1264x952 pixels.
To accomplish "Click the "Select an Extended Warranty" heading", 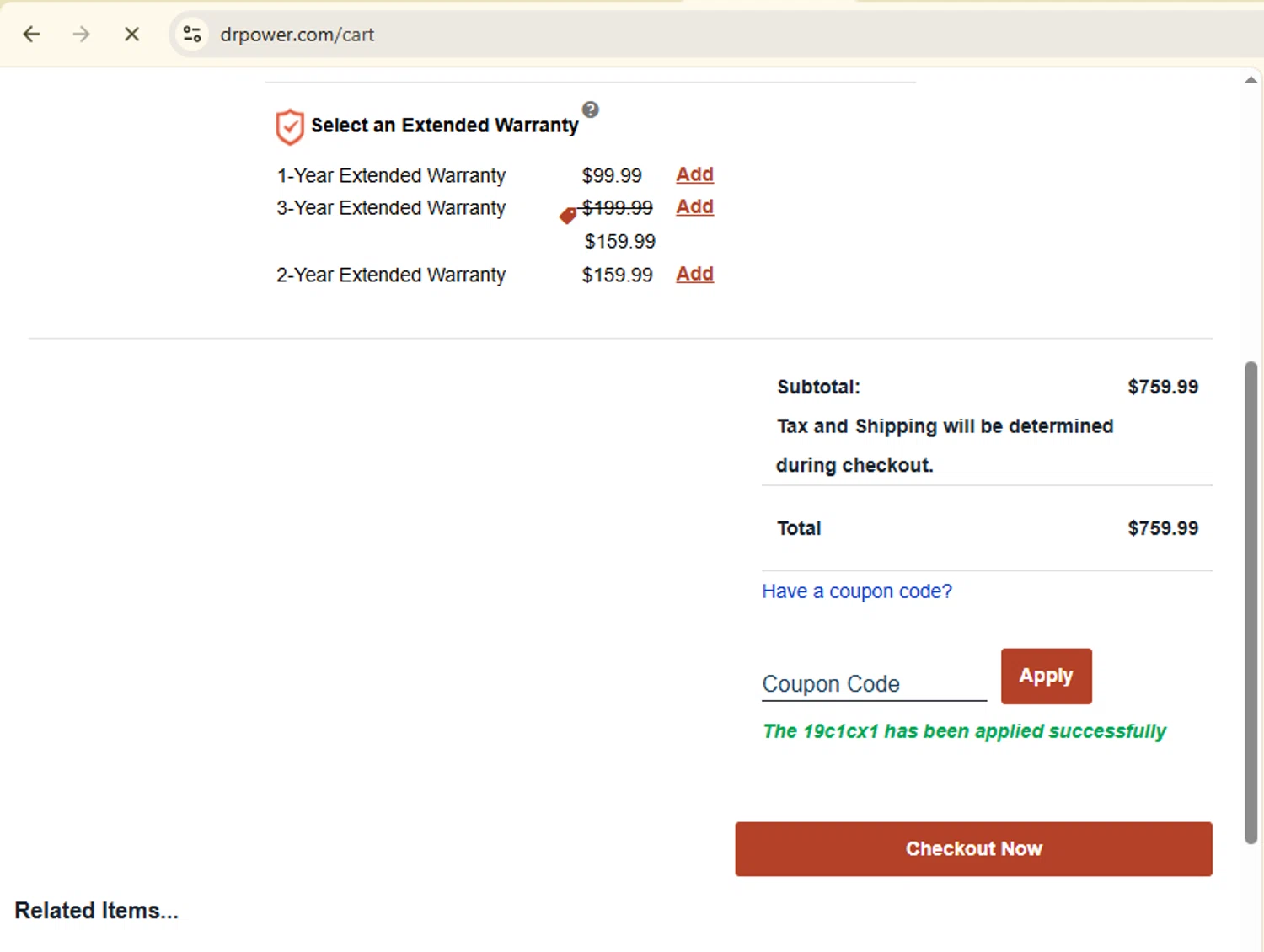I will click(444, 126).
